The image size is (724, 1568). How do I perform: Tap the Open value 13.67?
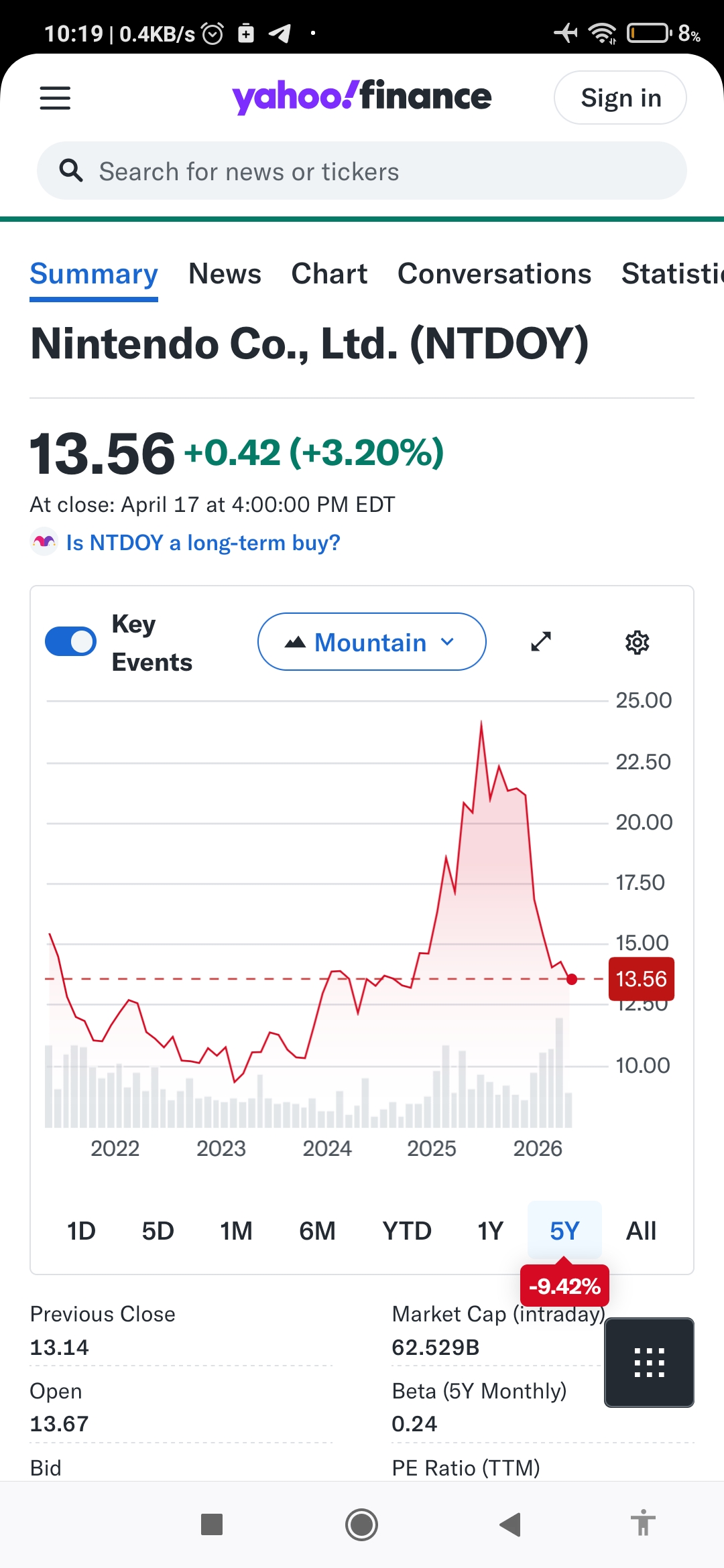[60, 1423]
